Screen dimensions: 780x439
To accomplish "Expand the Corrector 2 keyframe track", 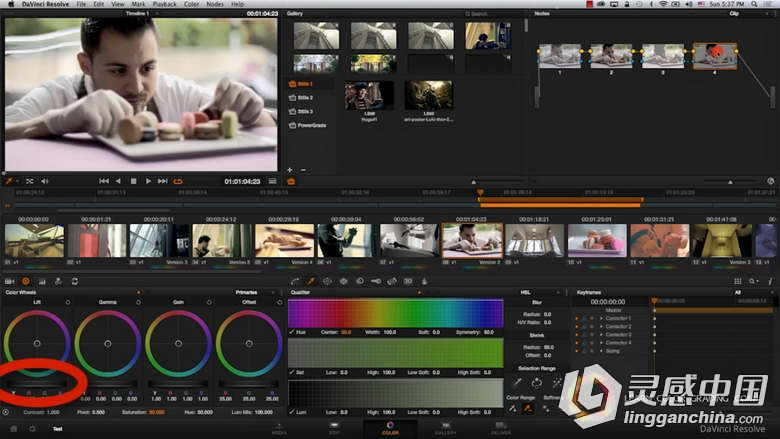I will point(601,327).
